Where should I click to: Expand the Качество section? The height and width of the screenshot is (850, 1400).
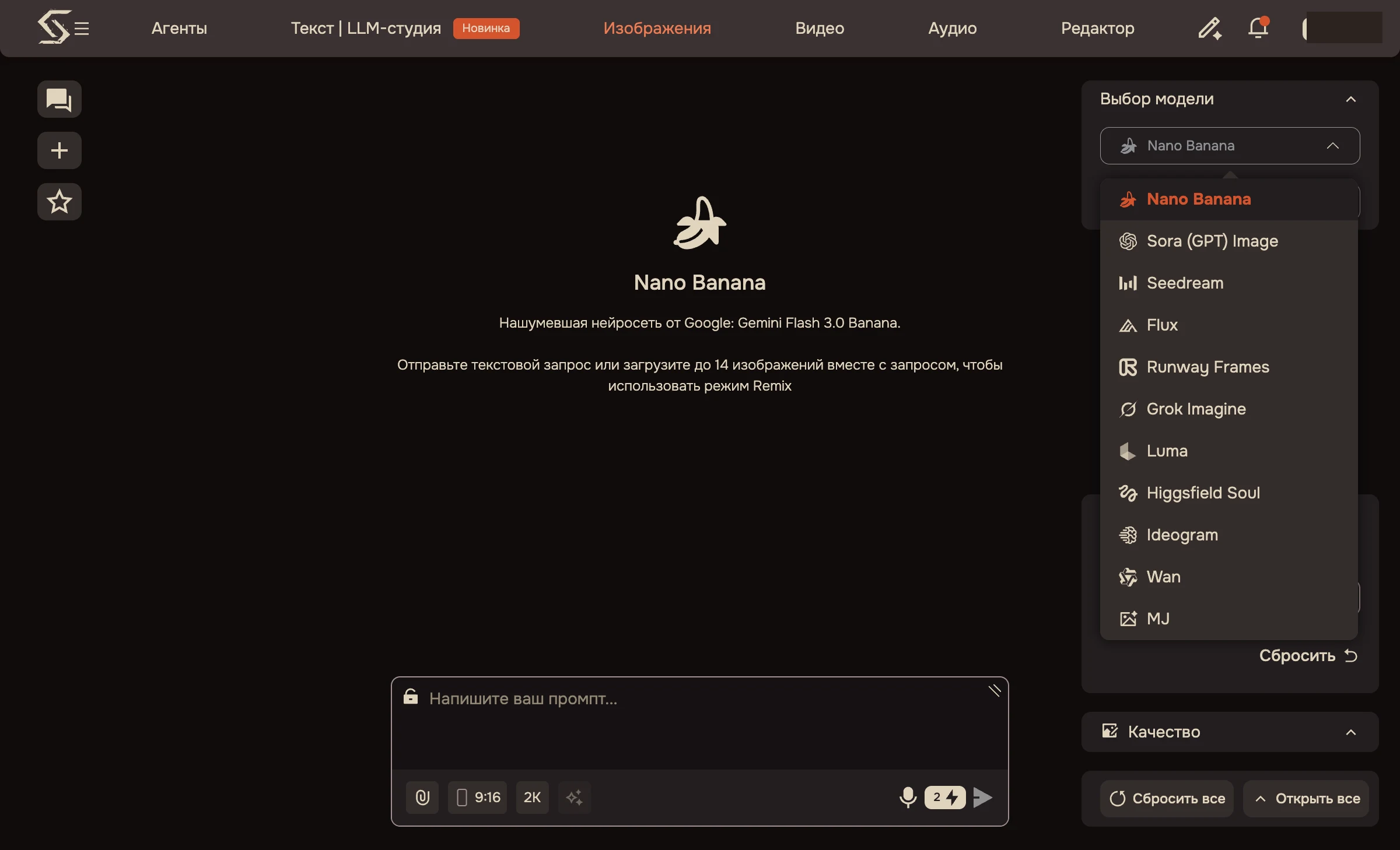point(1230,732)
